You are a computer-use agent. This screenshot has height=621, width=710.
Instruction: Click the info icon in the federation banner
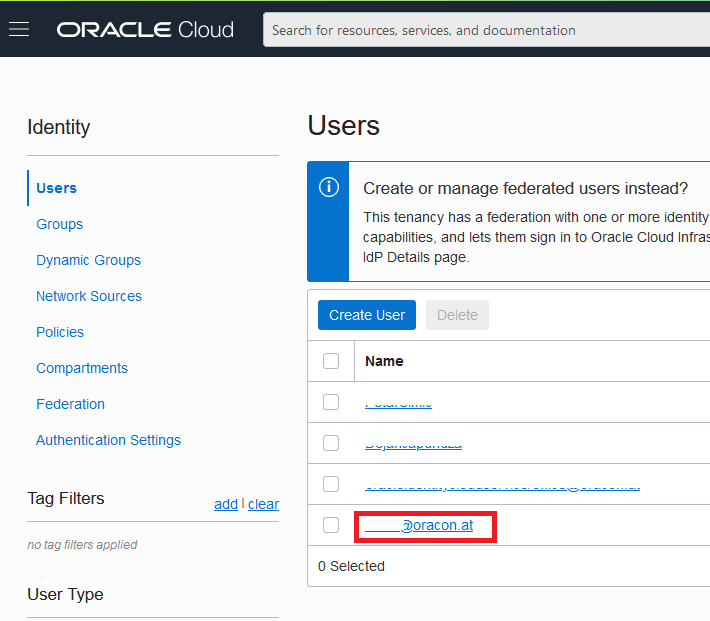(329, 187)
